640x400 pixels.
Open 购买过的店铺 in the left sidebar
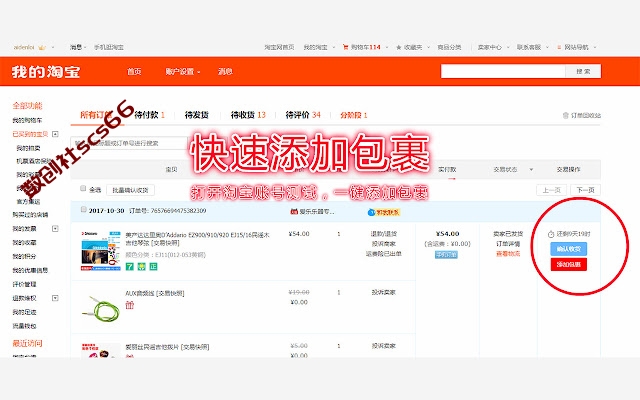(x=30, y=215)
